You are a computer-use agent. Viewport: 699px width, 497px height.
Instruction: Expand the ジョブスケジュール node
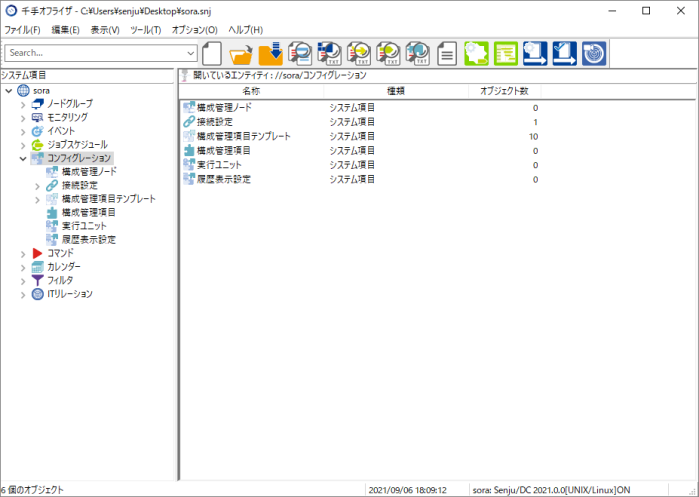pyautogui.click(x=23, y=146)
